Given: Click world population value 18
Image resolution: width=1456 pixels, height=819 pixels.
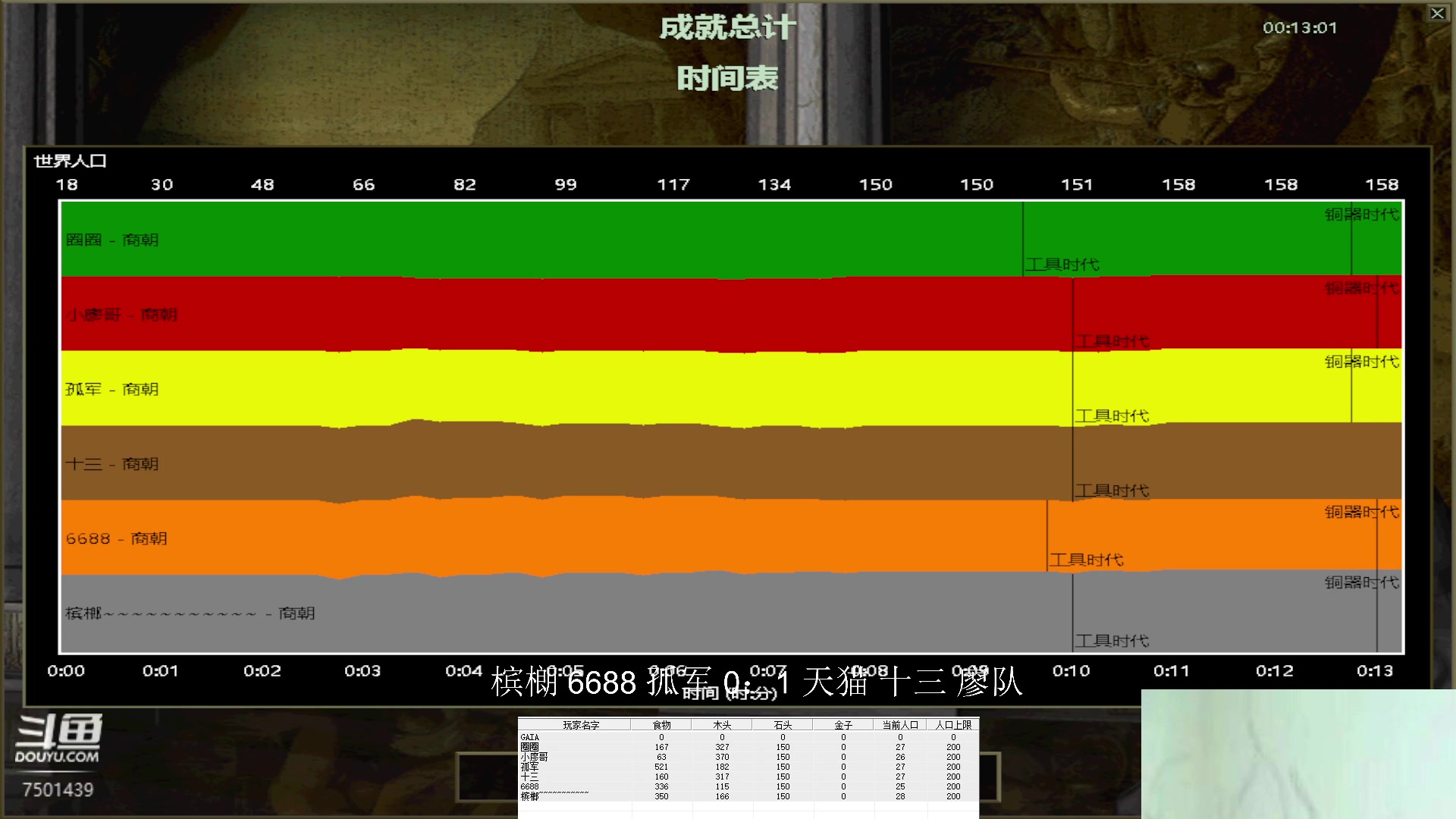Looking at the screenshot, I should 67,184.
